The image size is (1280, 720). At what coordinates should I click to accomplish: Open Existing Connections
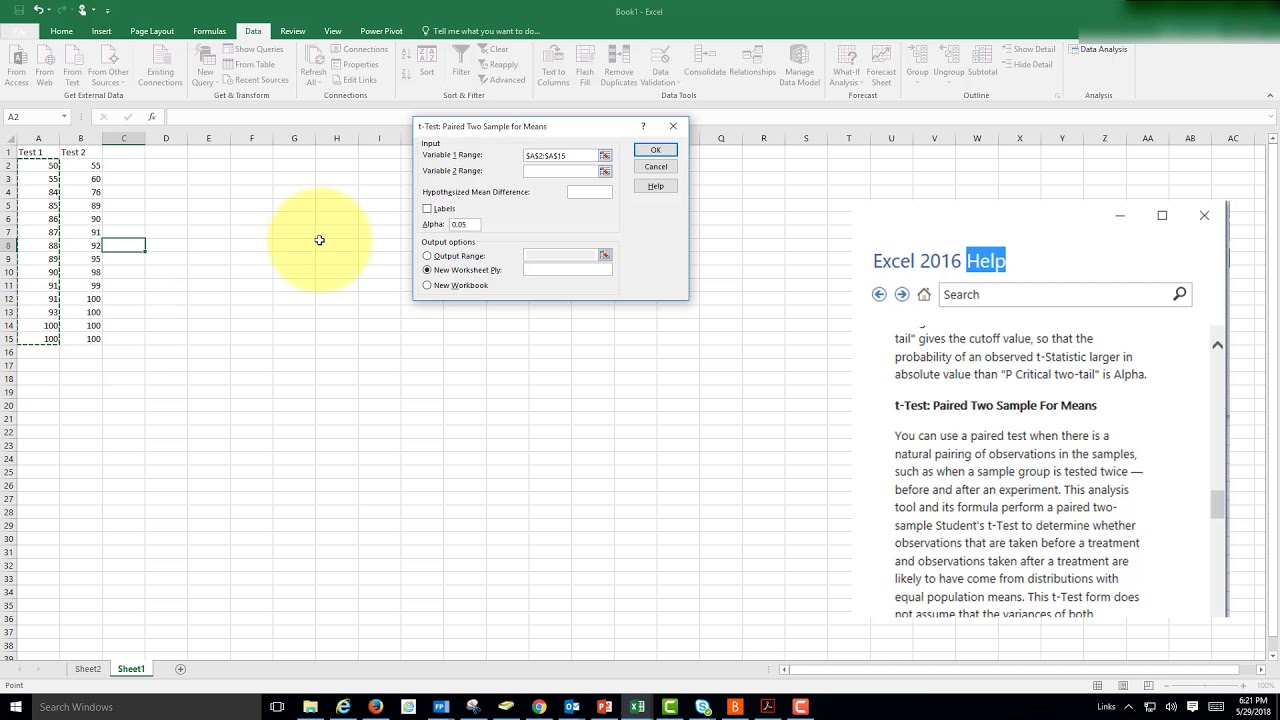(160, 65)
